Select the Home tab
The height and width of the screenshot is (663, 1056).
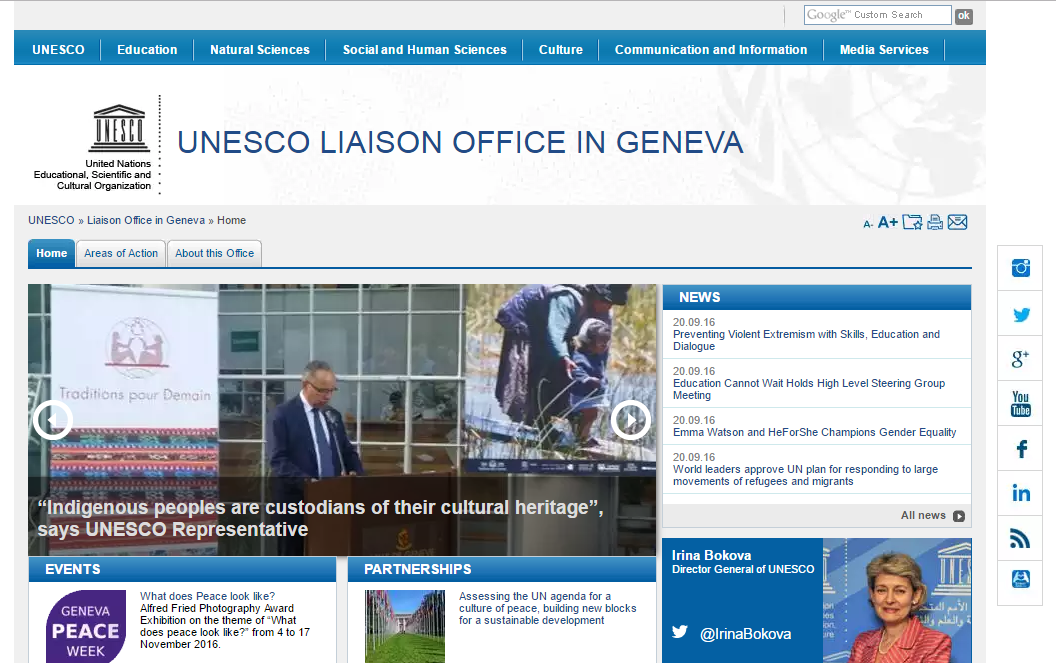(52, 254)
